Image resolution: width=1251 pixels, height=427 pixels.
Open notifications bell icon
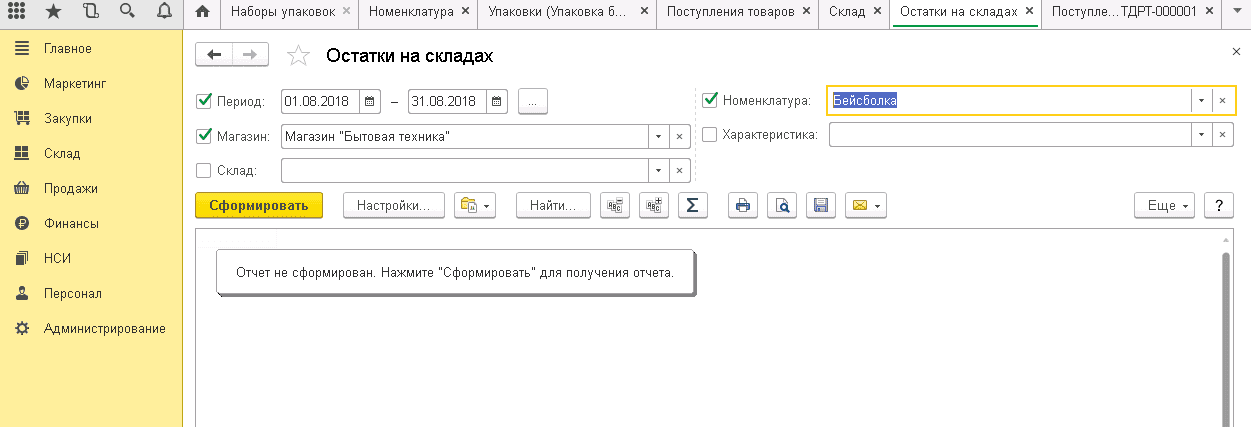click(162, 12)
